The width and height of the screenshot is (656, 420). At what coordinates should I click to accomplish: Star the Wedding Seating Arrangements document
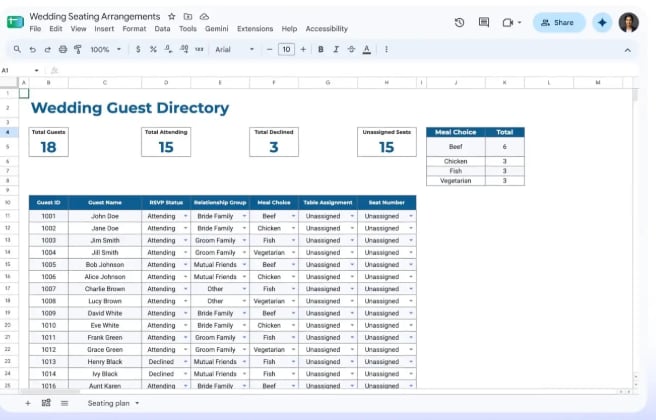[172, 16]
